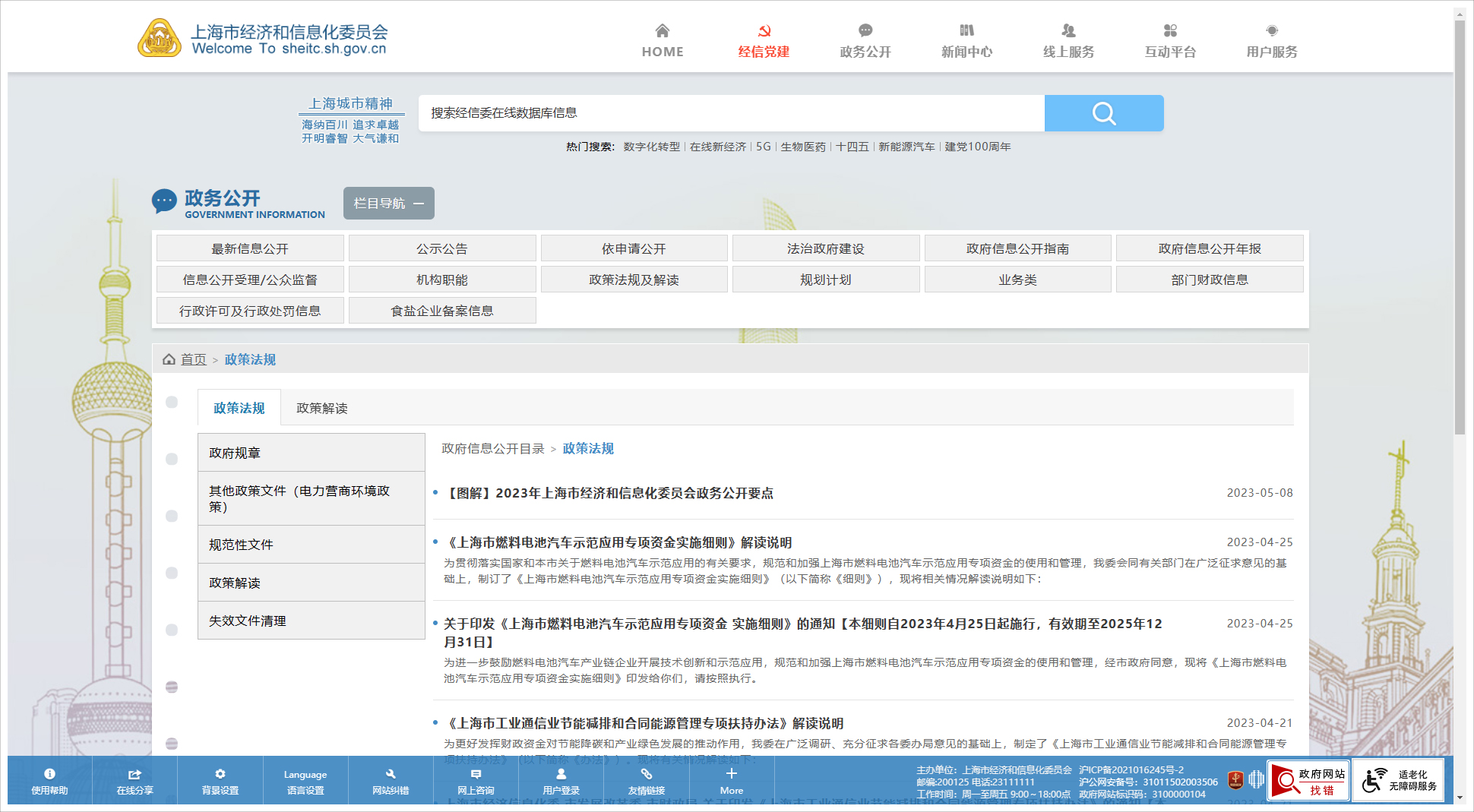Switch to the 政策解读 tab
This screenshot has height=812, width=1474.
tap(321, 409)
